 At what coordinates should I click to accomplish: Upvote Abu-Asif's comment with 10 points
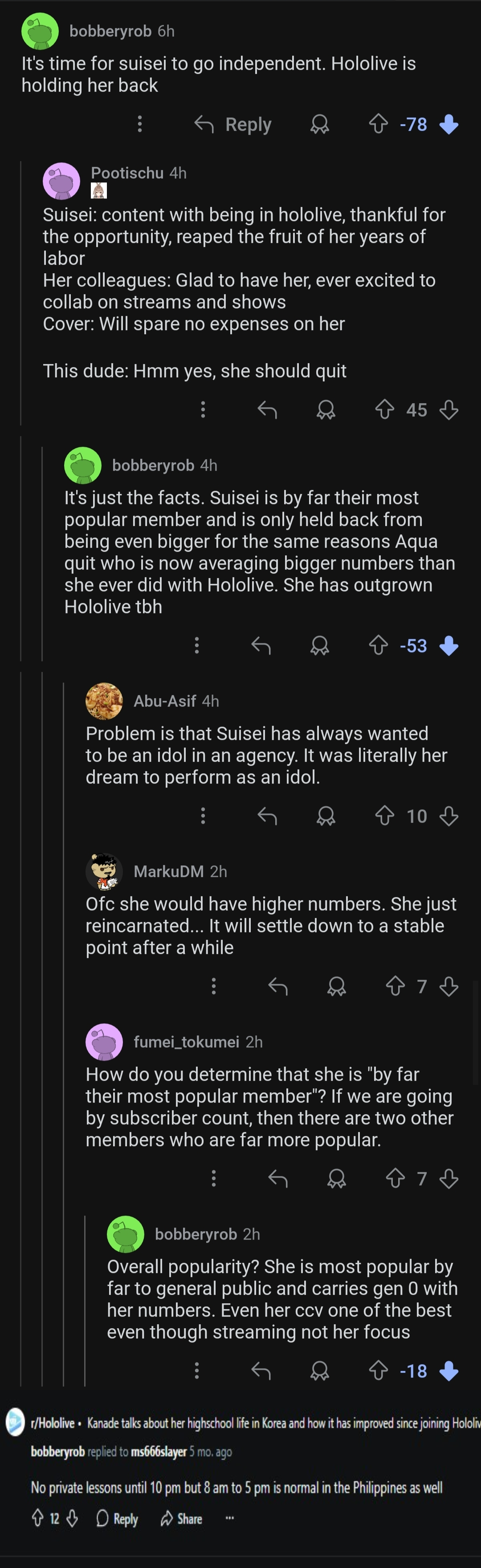(384, 816)
